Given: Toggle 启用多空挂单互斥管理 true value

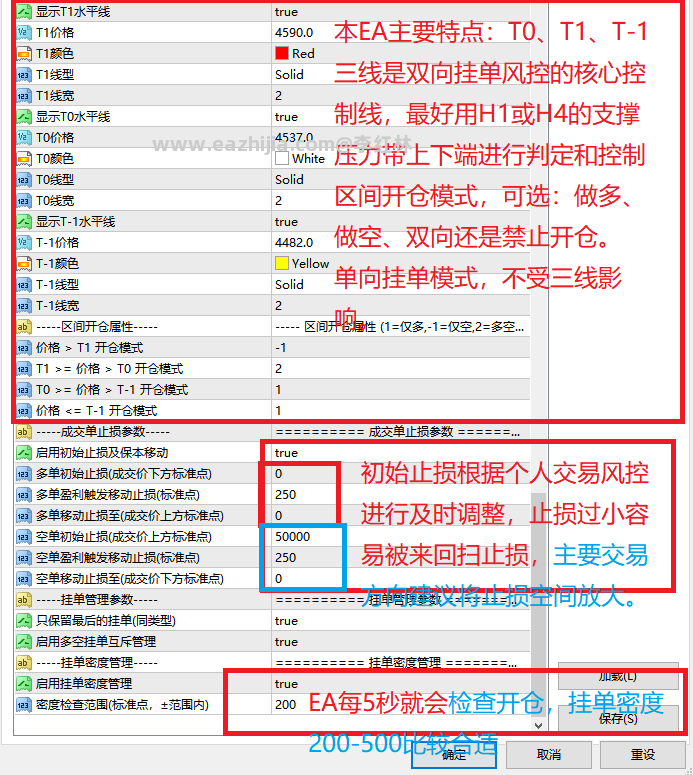Looking at the screenshot, I should pyautogui.click(x=286, y=642).
